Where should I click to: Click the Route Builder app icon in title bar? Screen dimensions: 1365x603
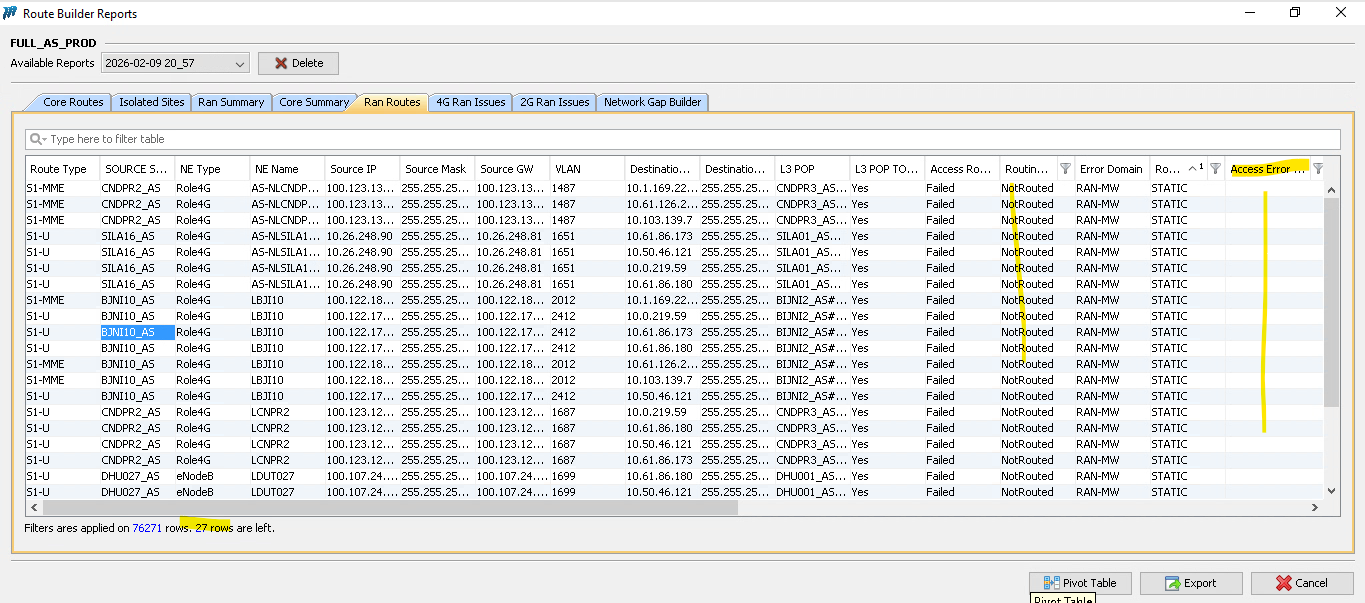(11, 13)
